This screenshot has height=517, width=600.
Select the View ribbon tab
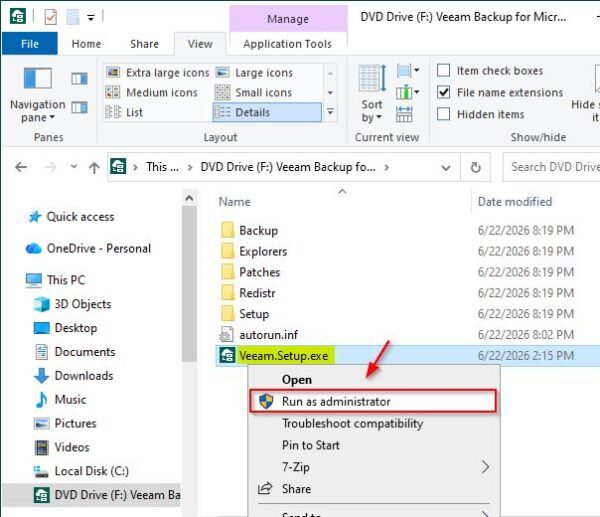coord(200,44)
